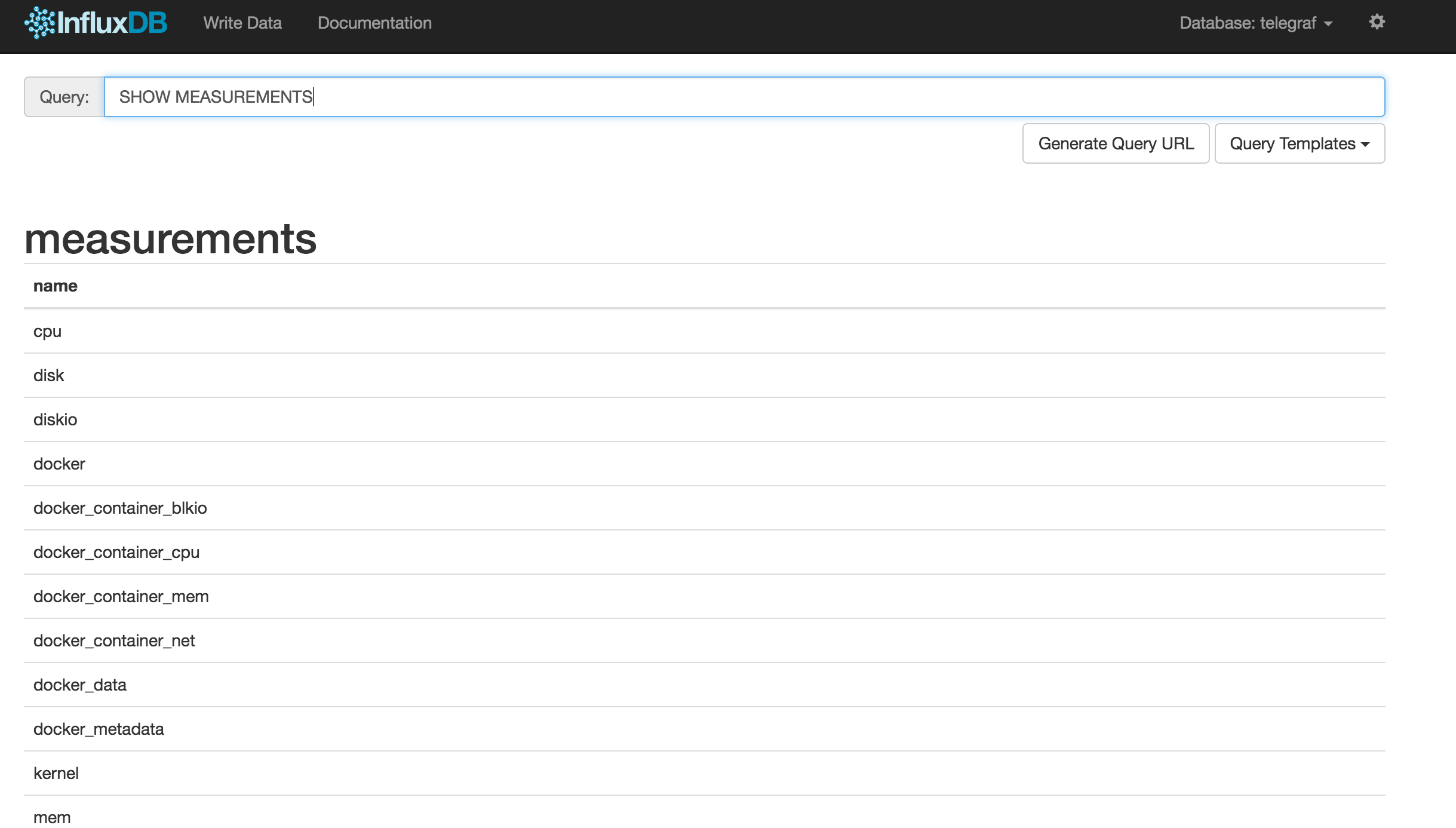Select the Write Data menu item
Image resolution: width=1456 pixels, height=828 pixels.
242,23
